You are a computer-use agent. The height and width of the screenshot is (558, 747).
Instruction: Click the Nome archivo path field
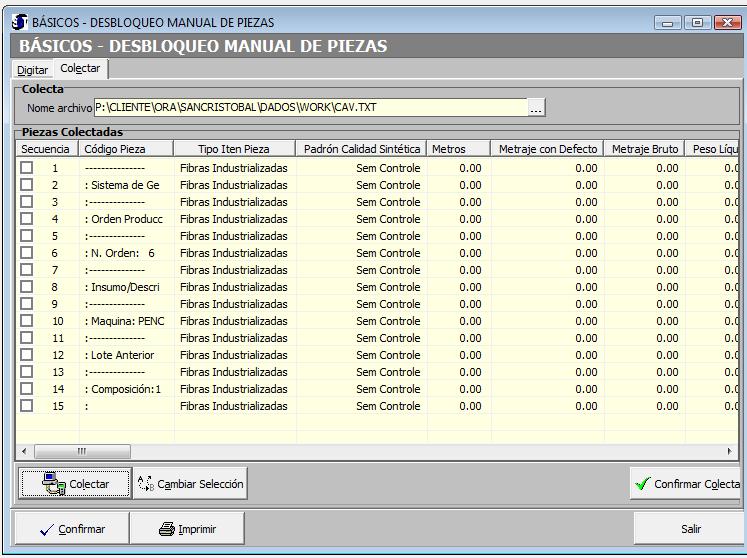pos(310,108)
